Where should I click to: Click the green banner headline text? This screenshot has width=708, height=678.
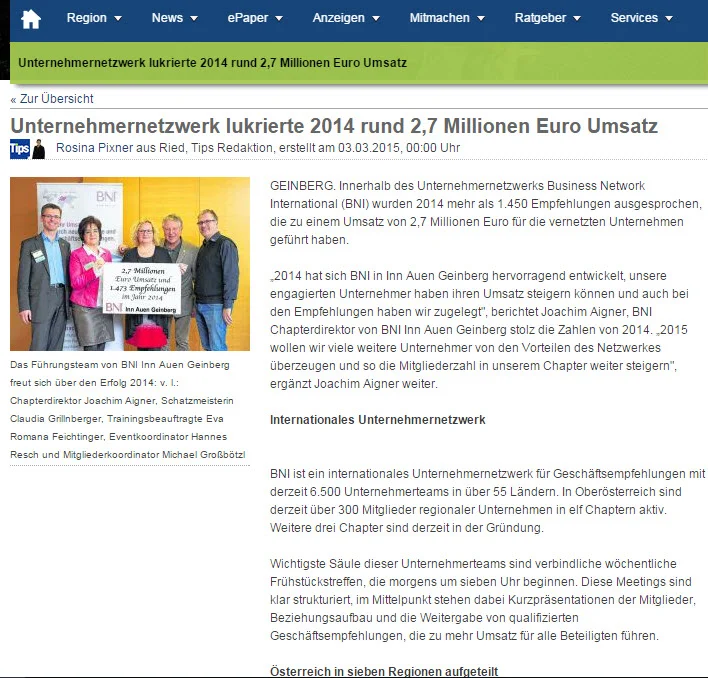212,63
